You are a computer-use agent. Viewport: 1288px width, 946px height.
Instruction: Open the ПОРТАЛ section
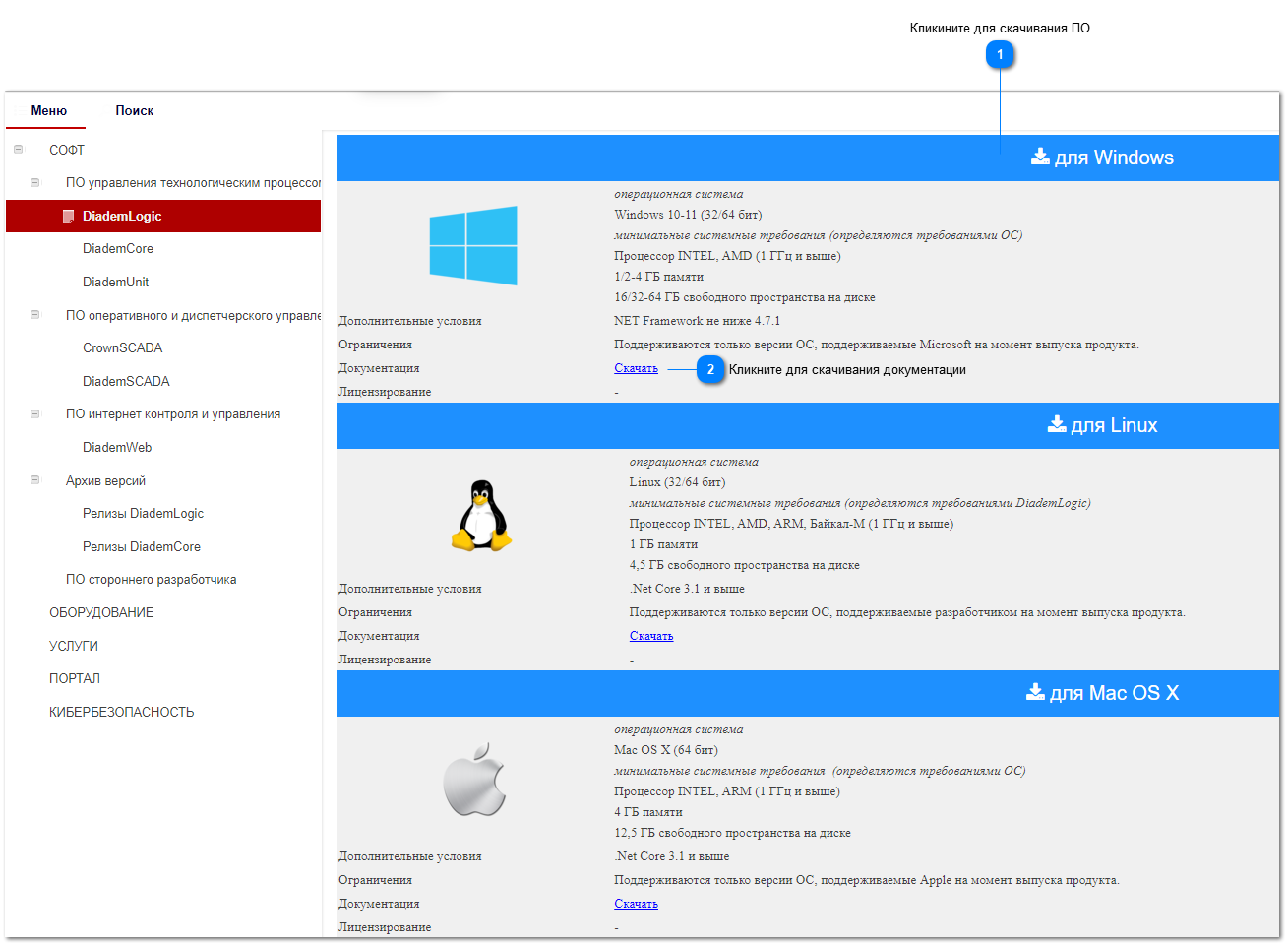pyautogui.click(x=75, y=678)
